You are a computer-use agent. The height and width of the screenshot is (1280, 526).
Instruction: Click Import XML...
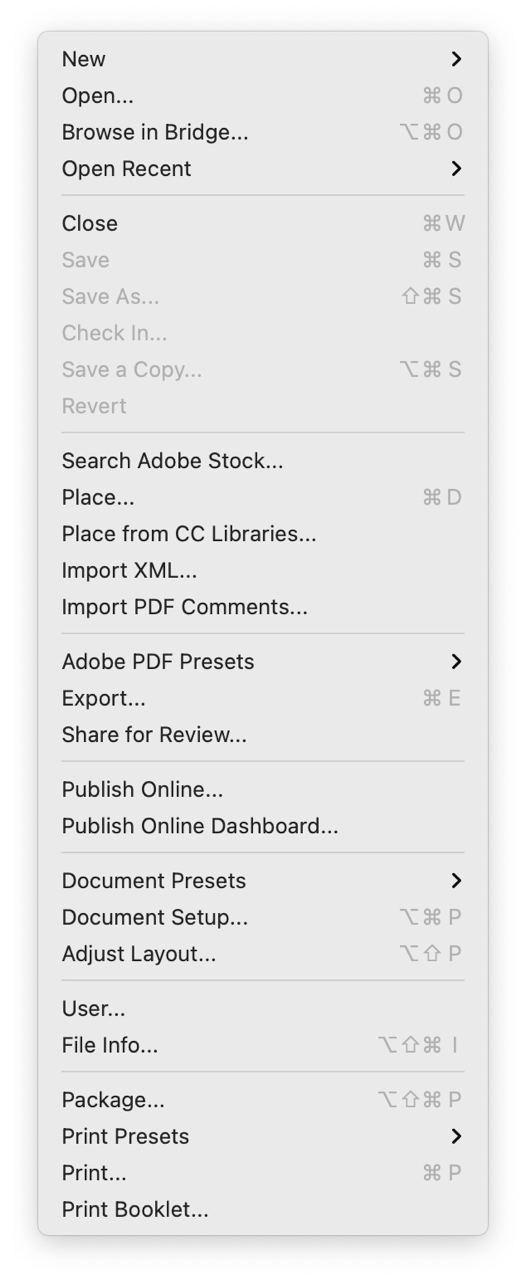coord(263,571)
